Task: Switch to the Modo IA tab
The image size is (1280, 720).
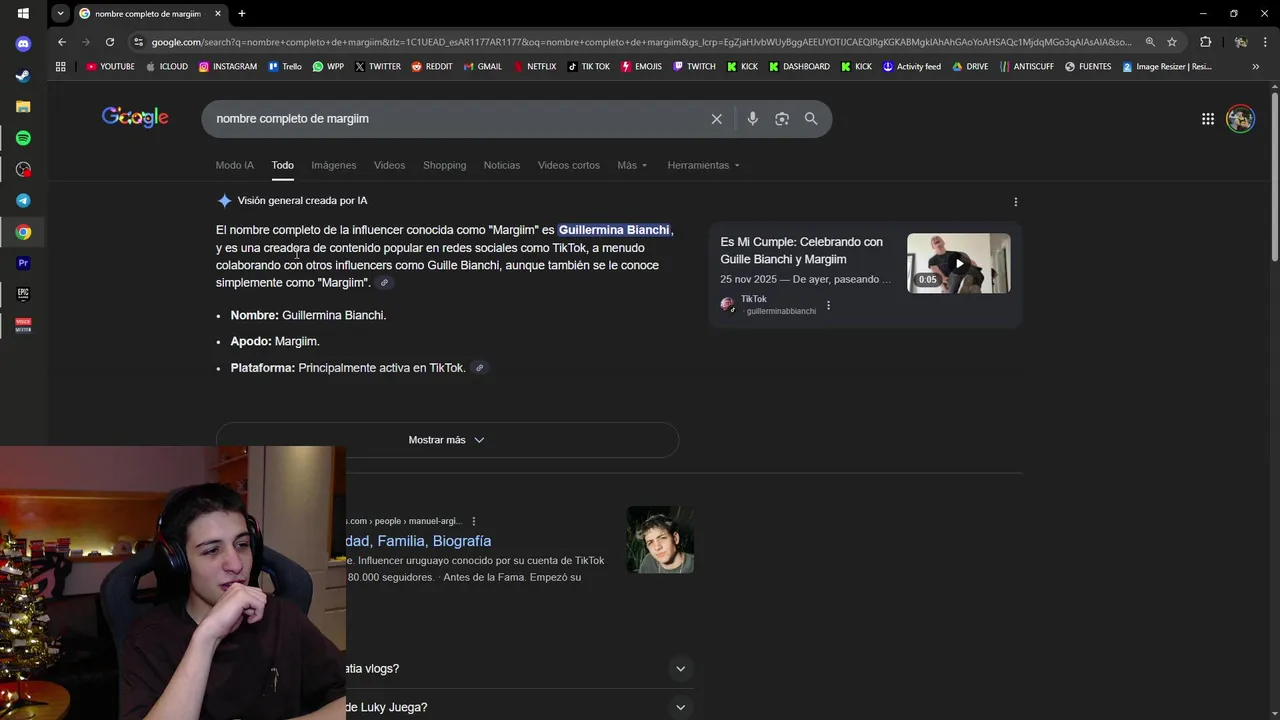Action: 235,165
